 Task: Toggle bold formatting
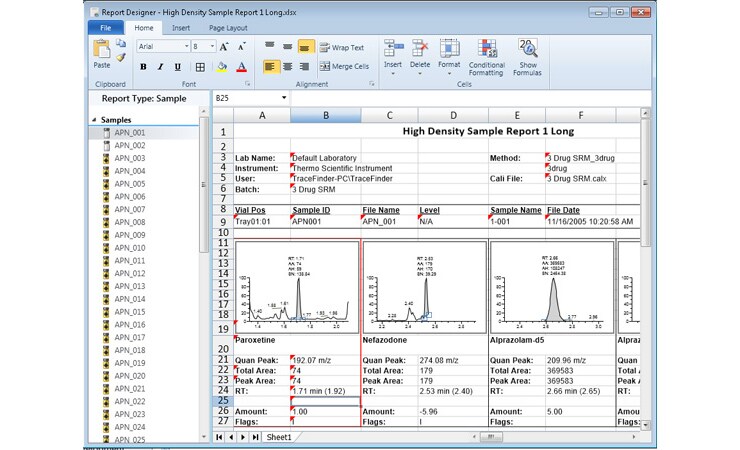click(143, 67)
